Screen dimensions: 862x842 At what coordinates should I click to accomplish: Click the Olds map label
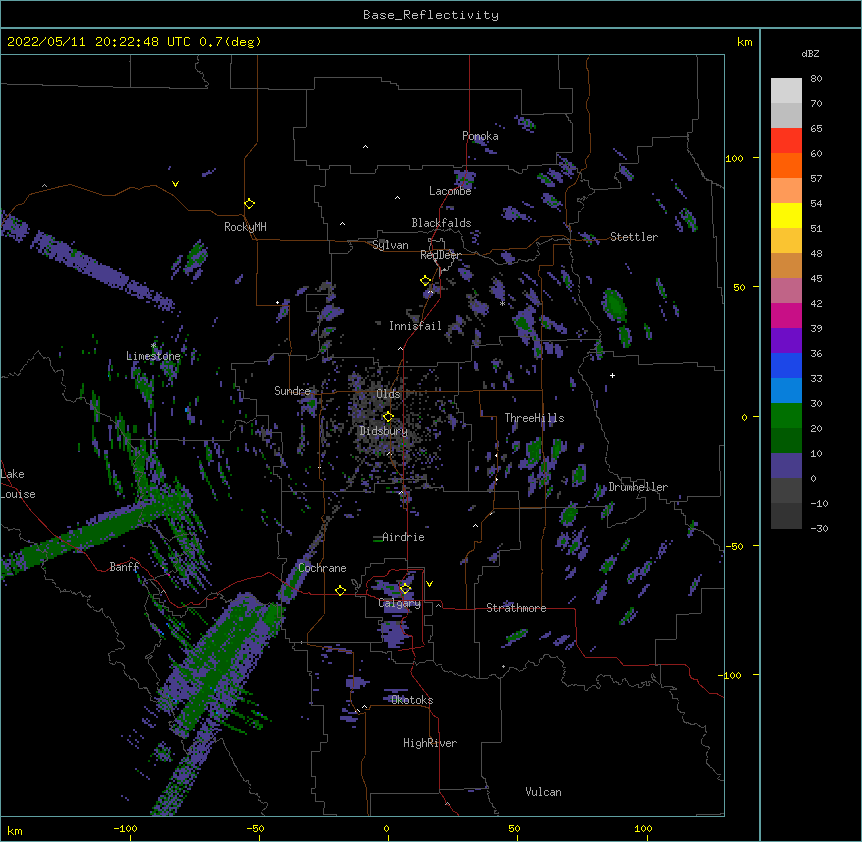[x=388, y=394]
